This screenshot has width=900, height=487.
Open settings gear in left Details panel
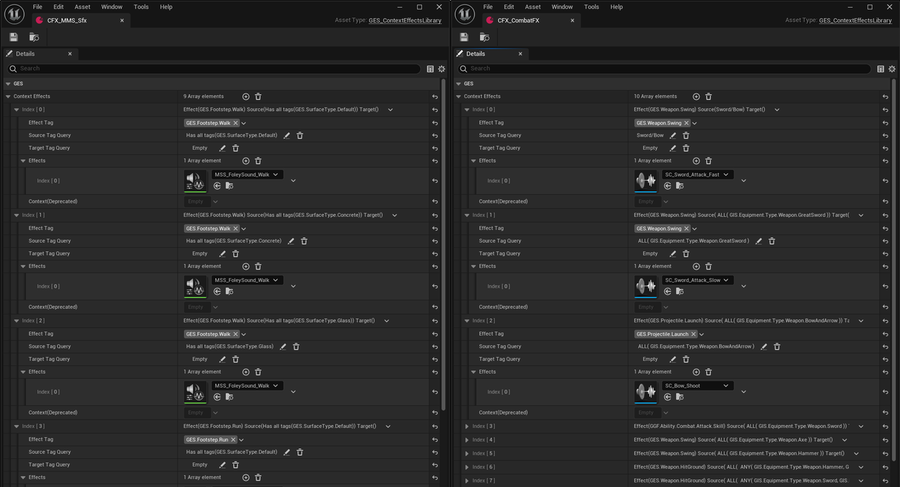[x=441, y=69]
